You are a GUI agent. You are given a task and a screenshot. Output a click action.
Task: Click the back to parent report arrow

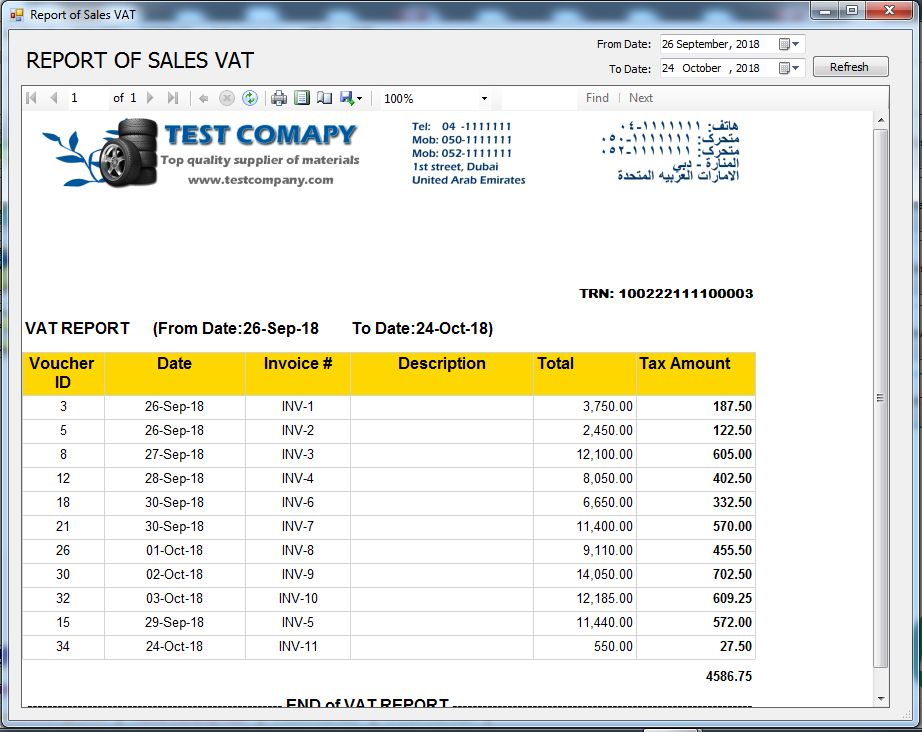[203, 98]
